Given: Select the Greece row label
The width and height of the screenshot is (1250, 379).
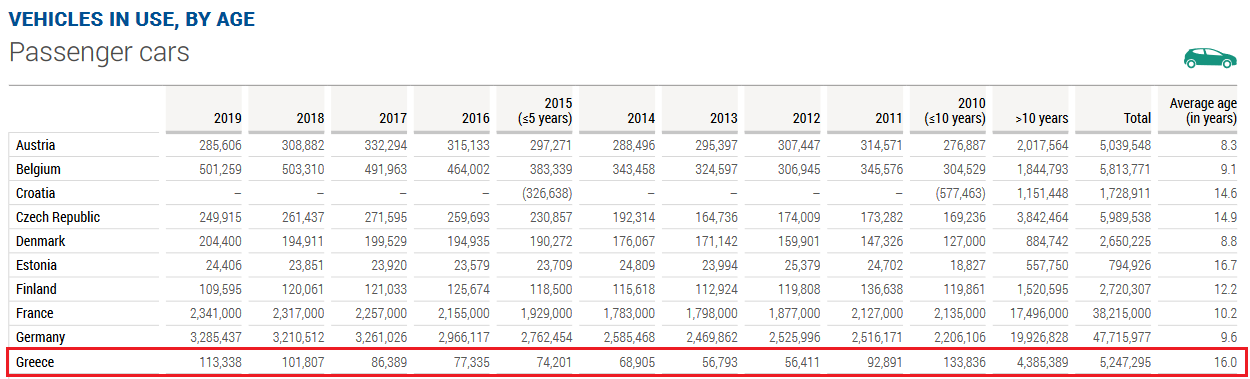Looking at the screenshot, I should (35, 362).
